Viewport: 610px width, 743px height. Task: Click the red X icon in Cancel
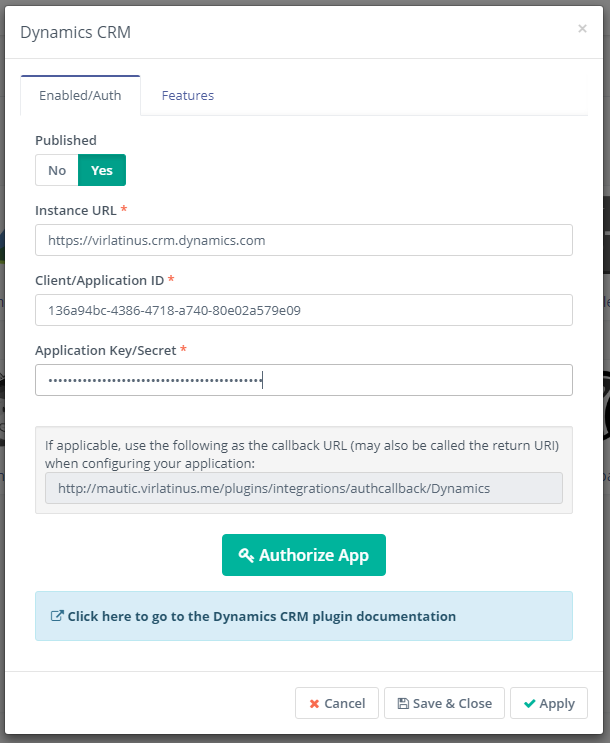pyautogui.click(x=314, y=704)
